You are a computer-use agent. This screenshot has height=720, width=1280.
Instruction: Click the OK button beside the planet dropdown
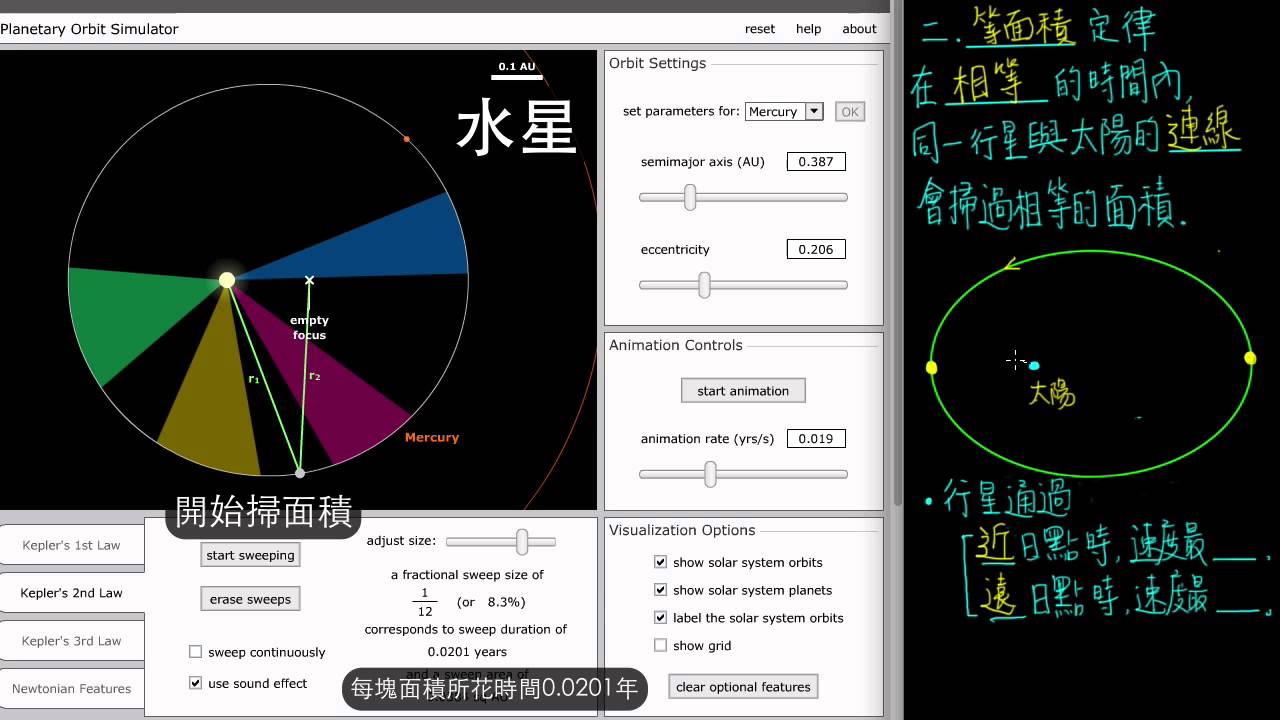[x=850, y=112]
